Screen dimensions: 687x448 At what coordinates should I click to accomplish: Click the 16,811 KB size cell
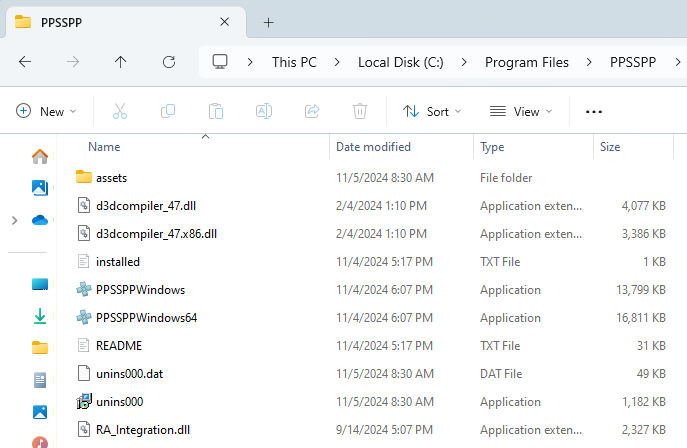(641, 317)
